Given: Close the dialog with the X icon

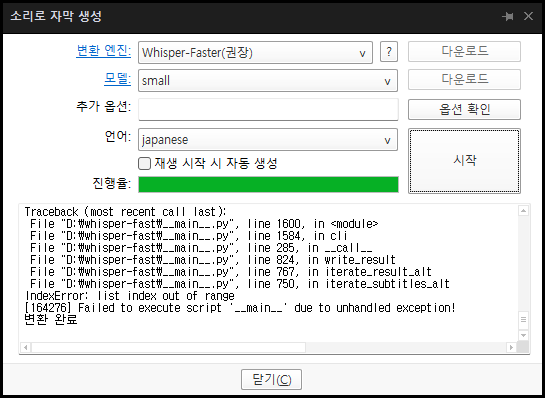Looking at the screenshot, I should (x=528, y=16).
